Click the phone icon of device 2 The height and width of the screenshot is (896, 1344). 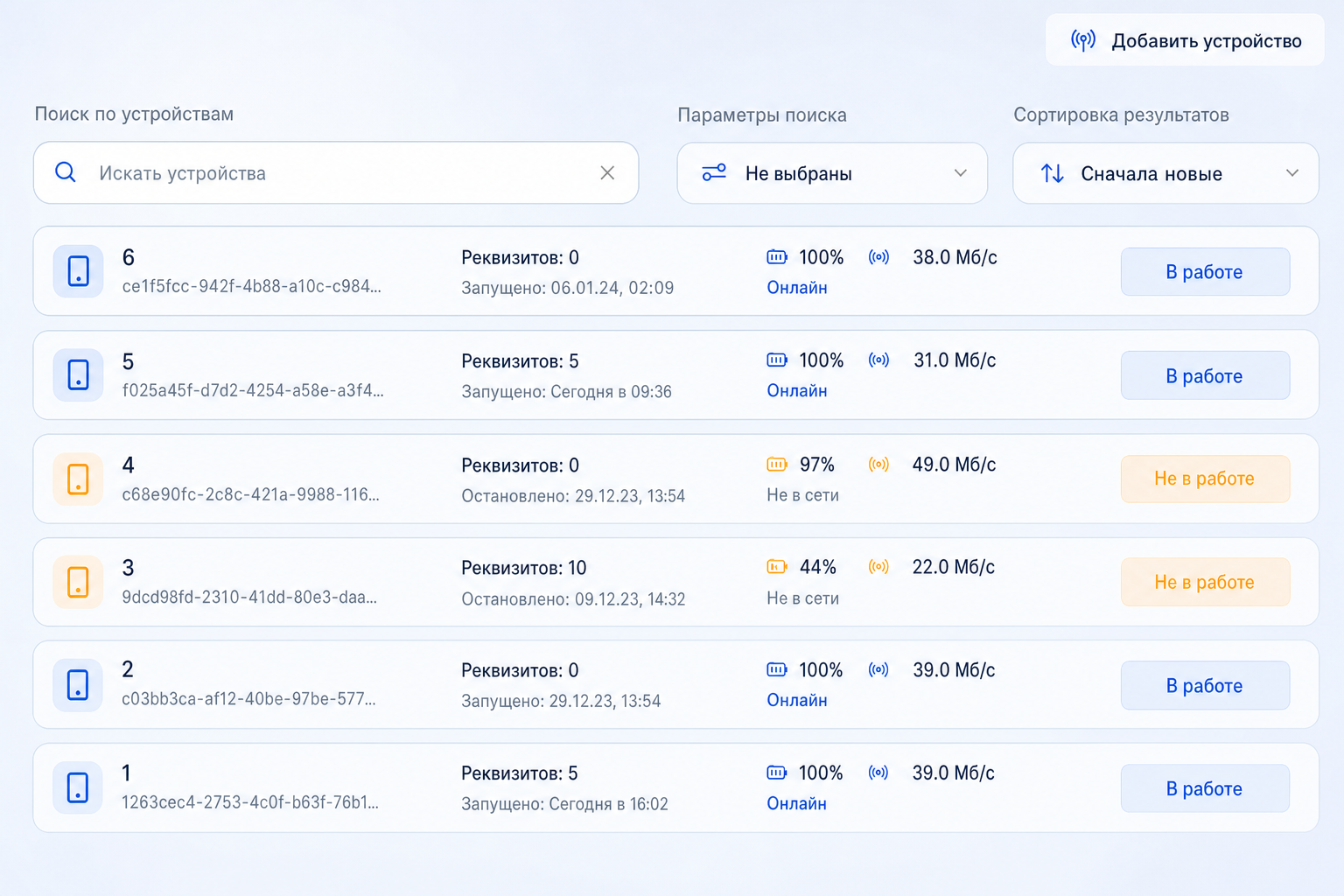click(78, 685)
